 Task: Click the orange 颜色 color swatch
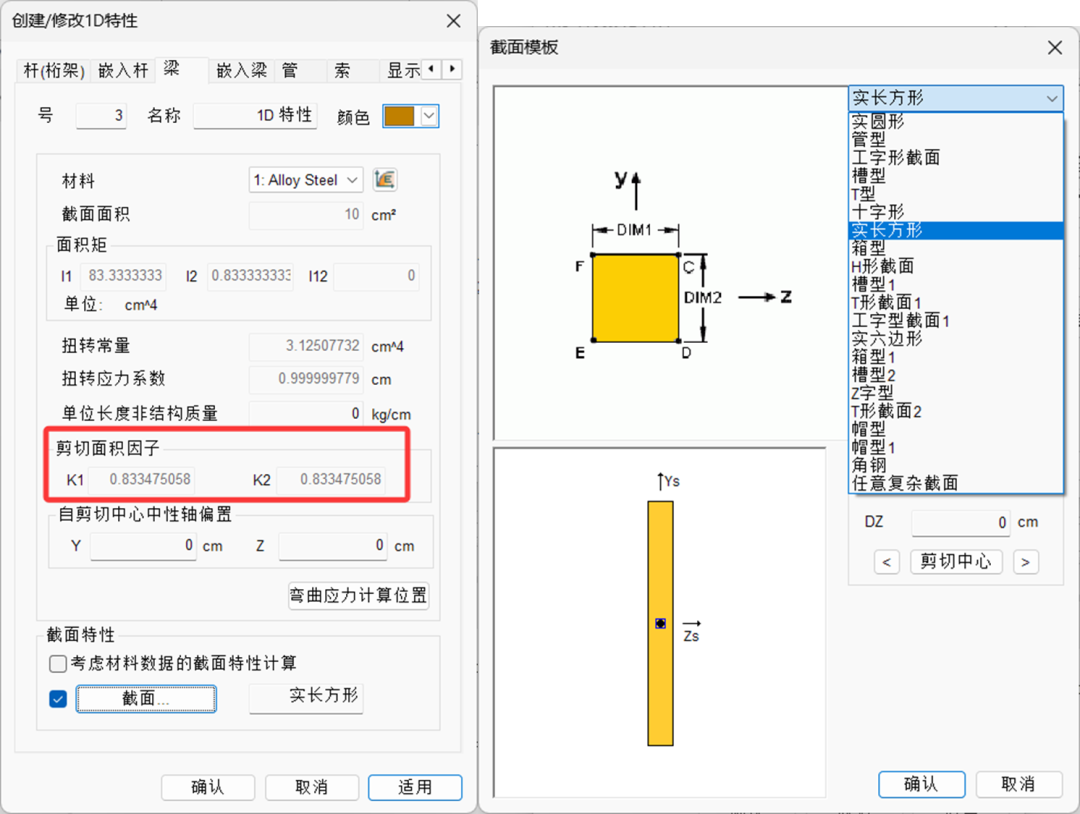400,116
